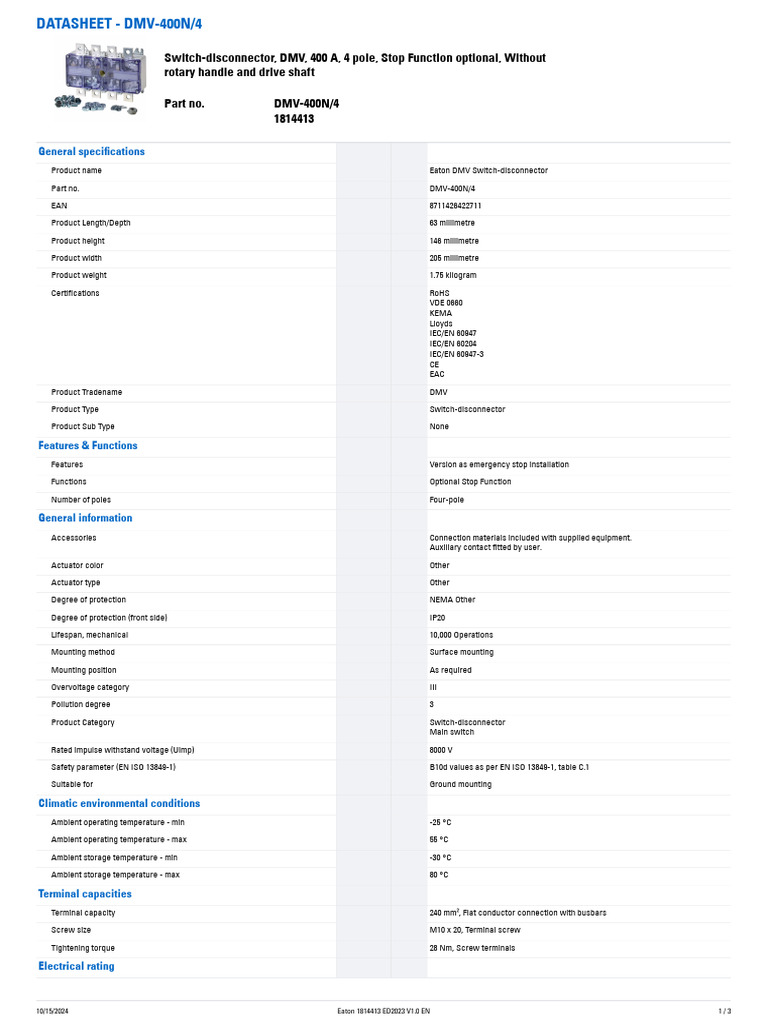
Task: Click the page number 1 / 3 footer
Action: tap(725, 1011)
